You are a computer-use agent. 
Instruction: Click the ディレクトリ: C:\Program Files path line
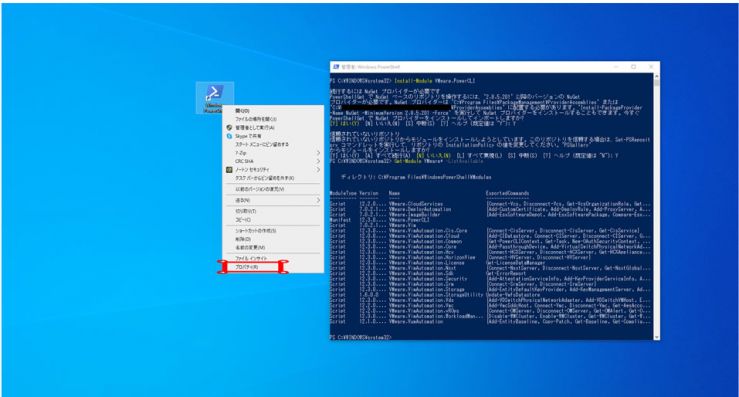(416, 177)
